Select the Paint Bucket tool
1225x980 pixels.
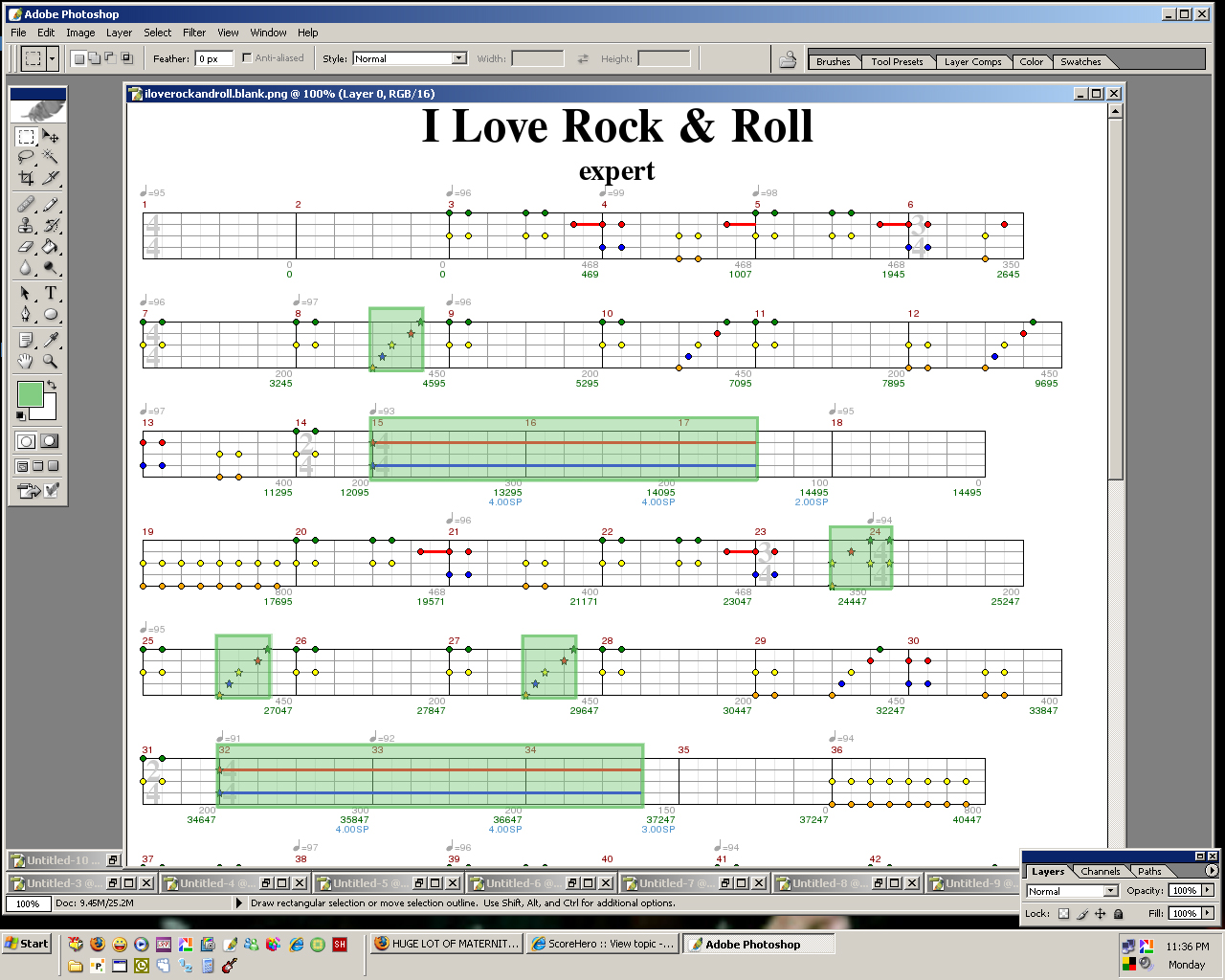51,246
